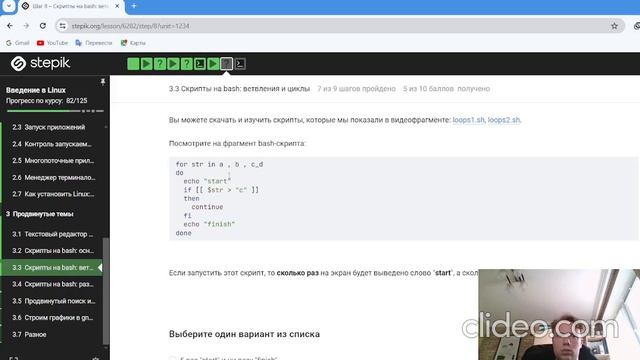
Task: Pin the course sidebar
Action: [103, 82]
